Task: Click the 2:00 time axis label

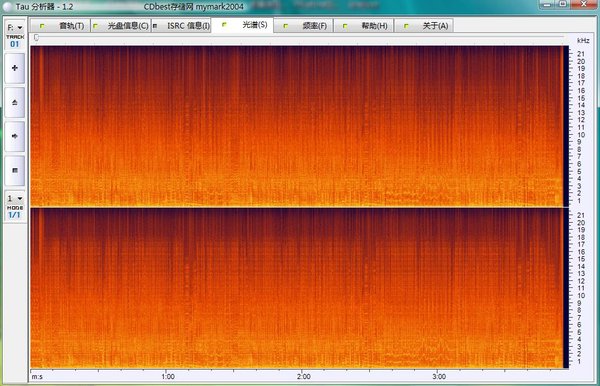Action: 303,377
